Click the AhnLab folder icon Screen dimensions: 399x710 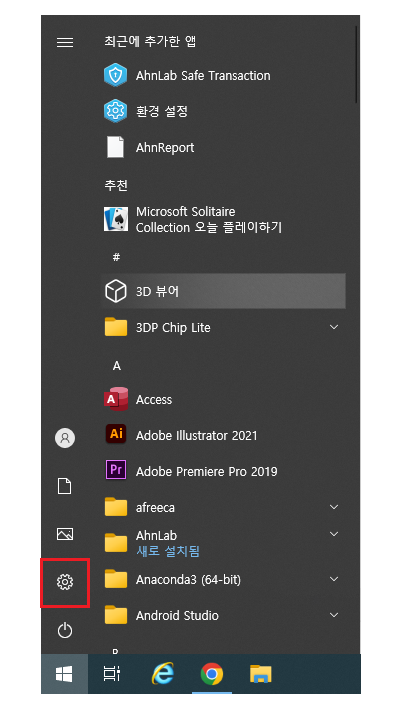[115, 542]
